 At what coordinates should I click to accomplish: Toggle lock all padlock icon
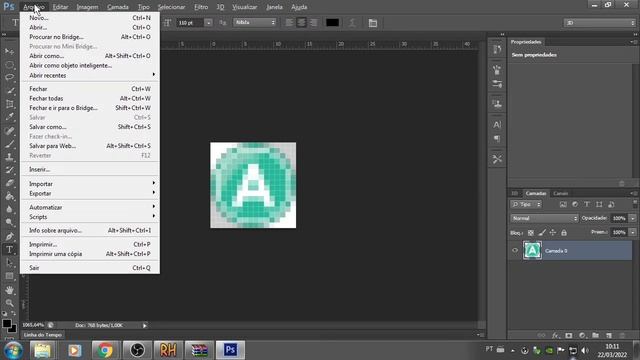564,233
